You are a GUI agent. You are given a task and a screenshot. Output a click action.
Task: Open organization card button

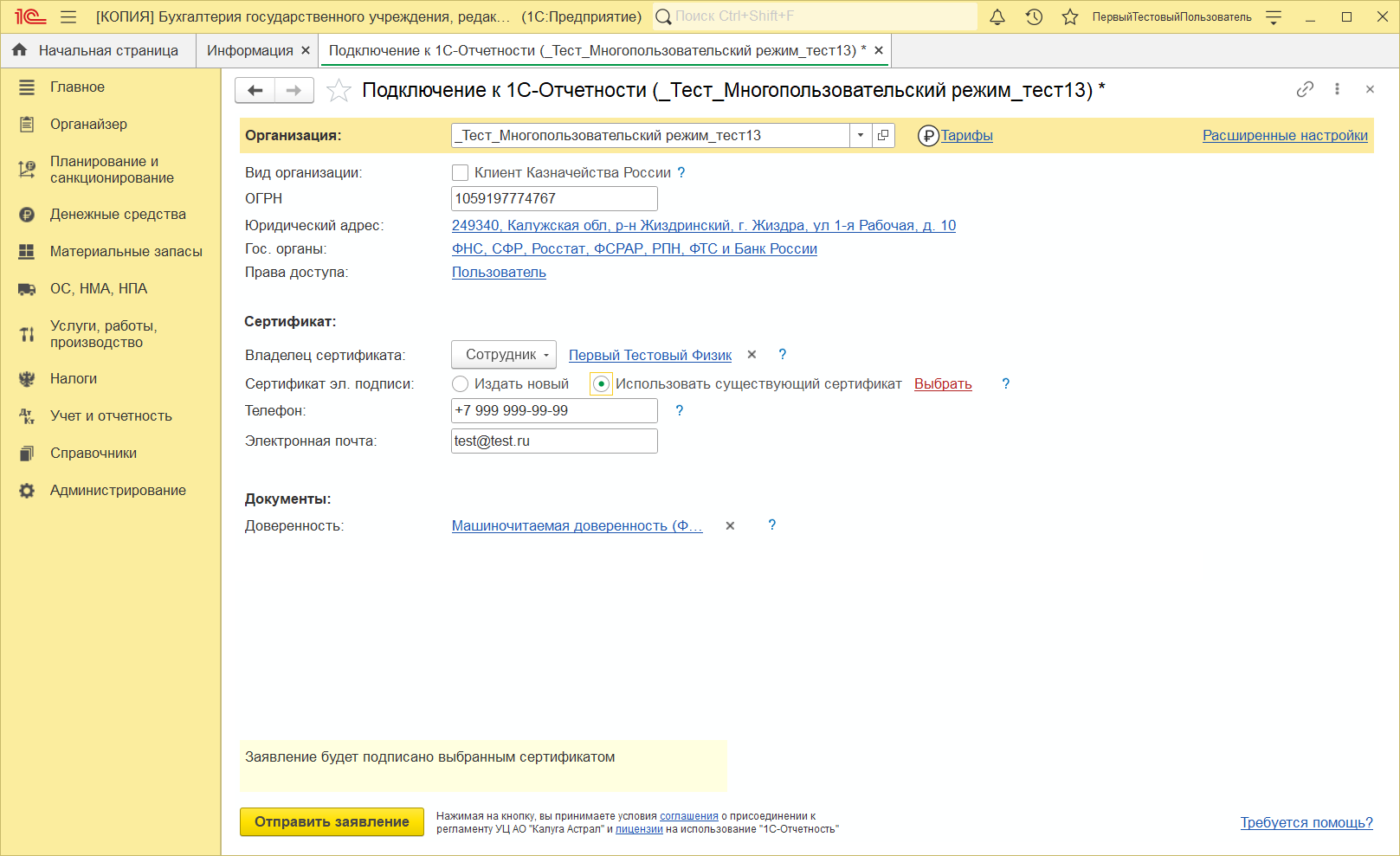883,135
